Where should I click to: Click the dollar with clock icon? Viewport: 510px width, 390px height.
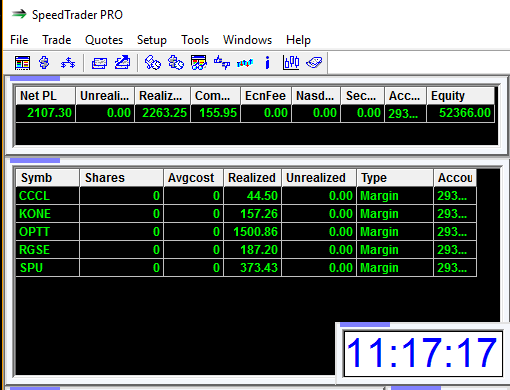(x=176, y=63)
